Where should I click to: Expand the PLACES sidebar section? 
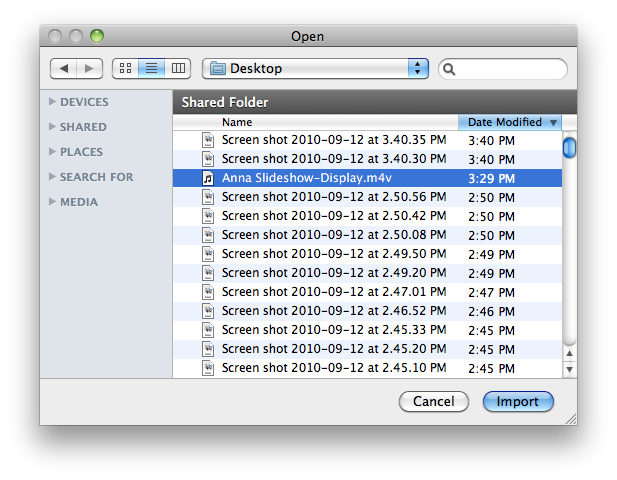[x=52, y=152]
